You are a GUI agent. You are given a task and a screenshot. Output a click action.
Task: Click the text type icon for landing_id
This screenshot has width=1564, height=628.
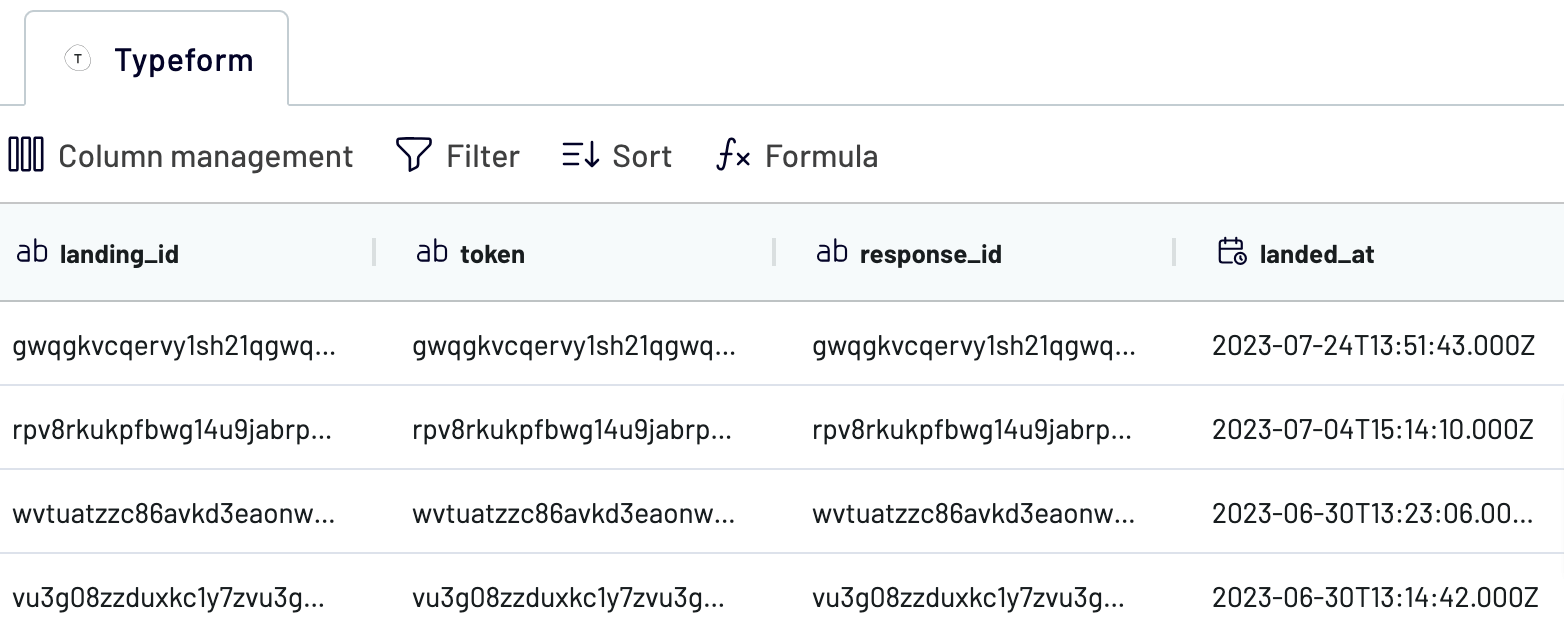point(32,252)
